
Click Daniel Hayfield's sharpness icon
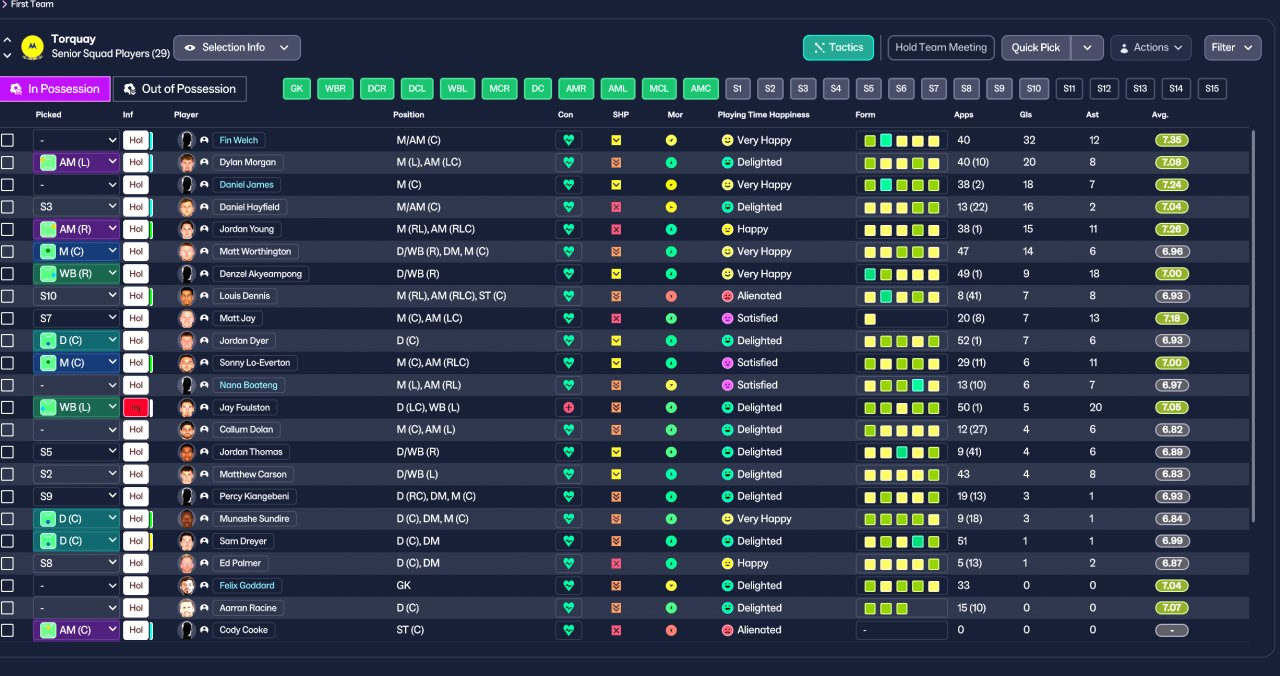[616, 207]
